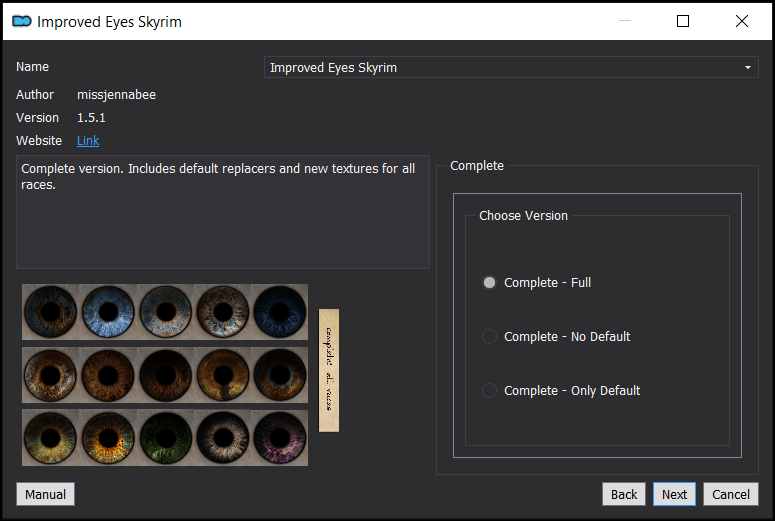Viewport: 775px width, 521px height.
Task: Choose Complete - No Default version
Action: pos(556,337)
